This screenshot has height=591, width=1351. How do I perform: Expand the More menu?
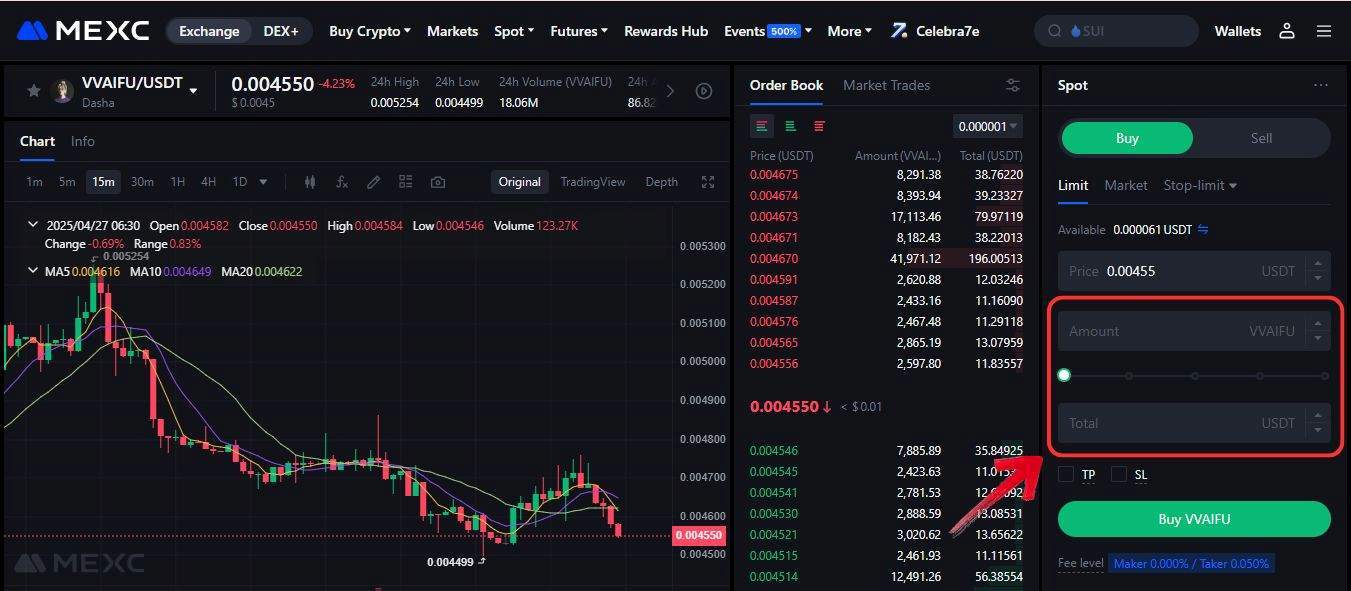coord(850,31)
